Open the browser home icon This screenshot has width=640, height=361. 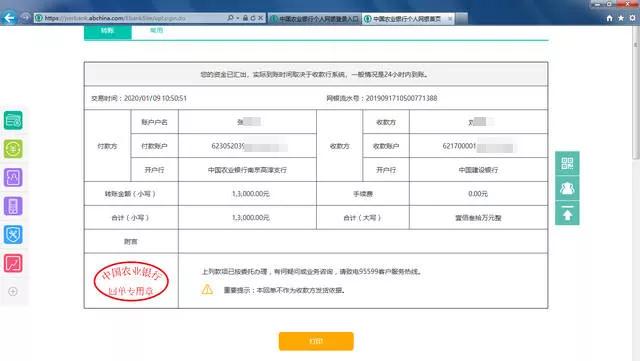[609, 18]
